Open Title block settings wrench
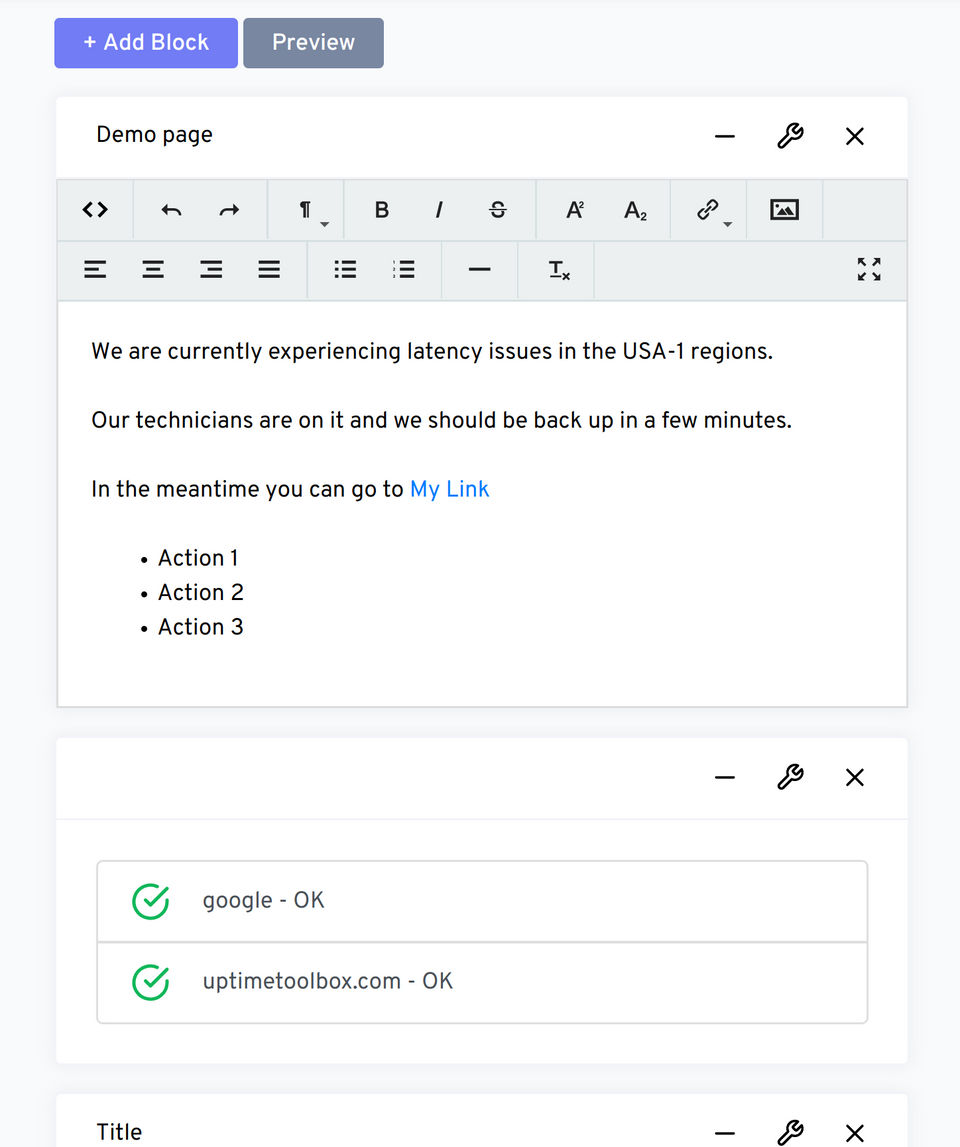Screen dimensions: 960x1147 click(790, 1133)
